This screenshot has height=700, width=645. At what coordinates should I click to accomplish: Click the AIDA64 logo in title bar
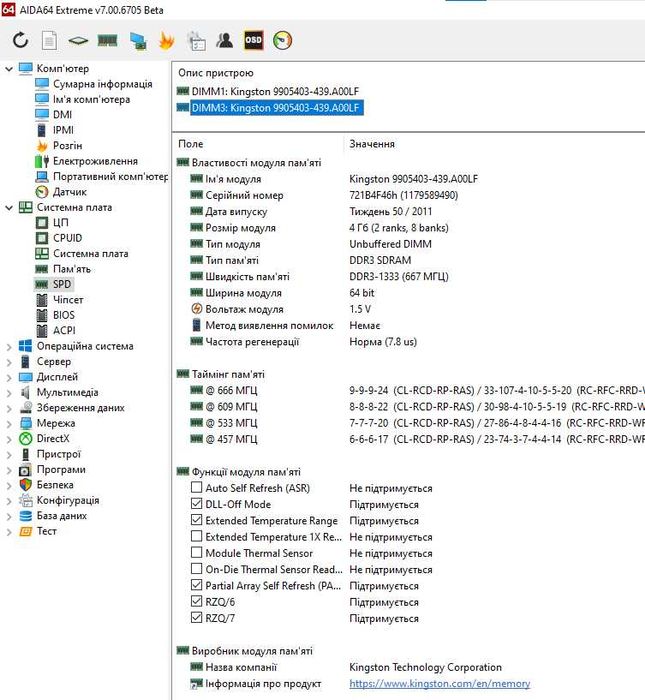coord(8,9)
